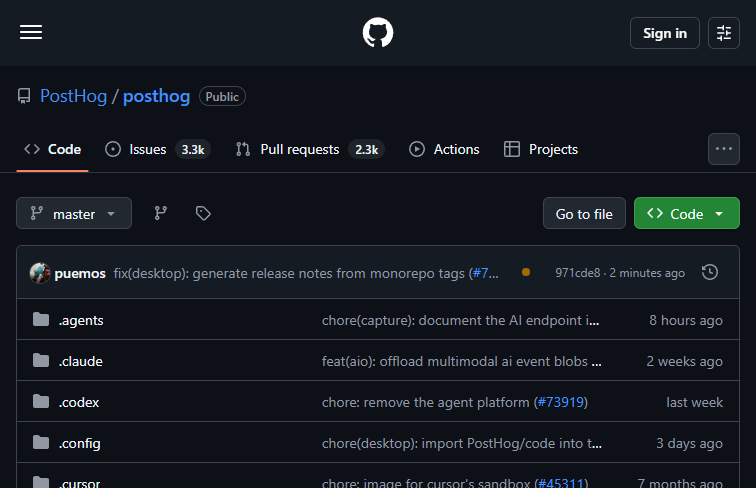This screenshot has width=756, height=488.
Task: Click the Issues count badge 3.3k
Action: click(193, 149)
